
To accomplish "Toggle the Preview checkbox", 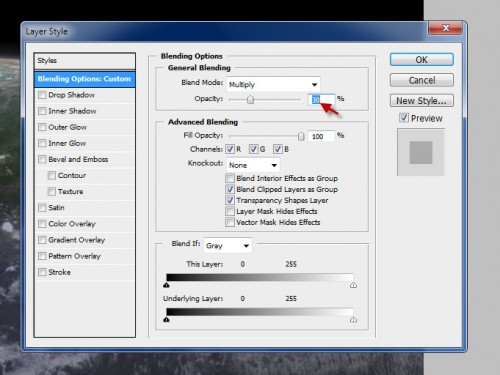I will tap(404, 118).
